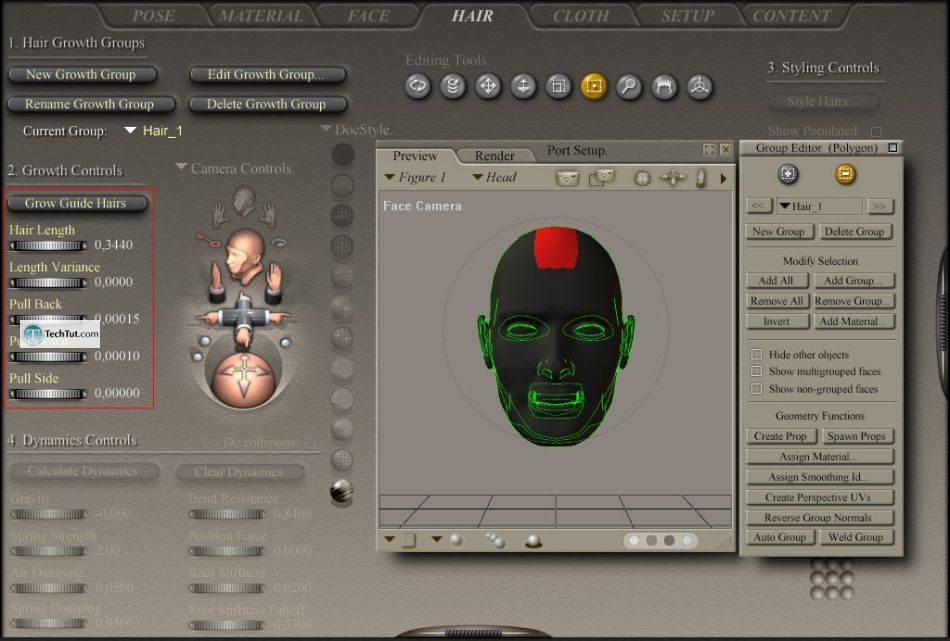Screen dimensions: 950x641
Task: Switch to the CLOTH room tab
Action: click(580, 16)
